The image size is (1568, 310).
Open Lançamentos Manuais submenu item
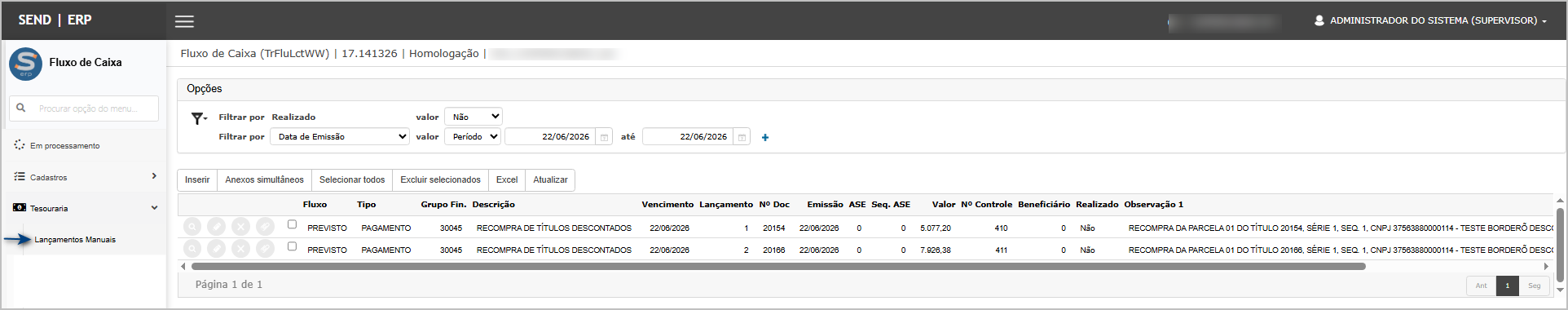pyautogui.click(x=75, y=240)
